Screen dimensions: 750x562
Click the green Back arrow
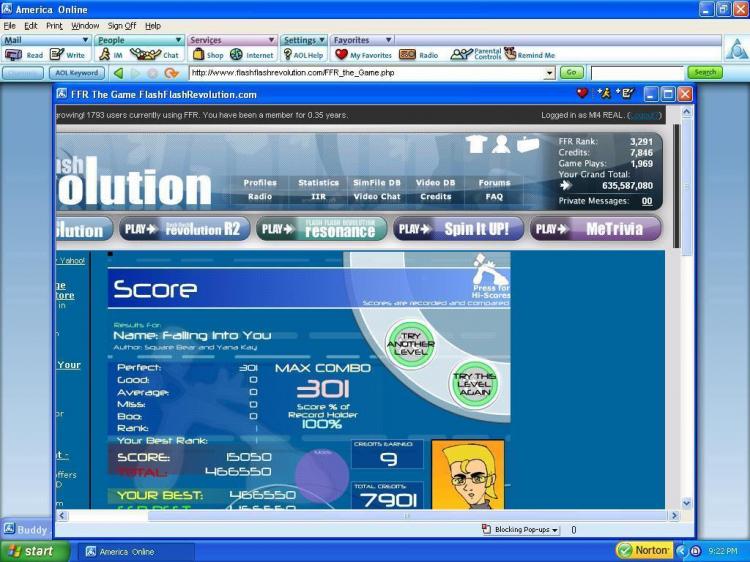[x=118, y=73]
